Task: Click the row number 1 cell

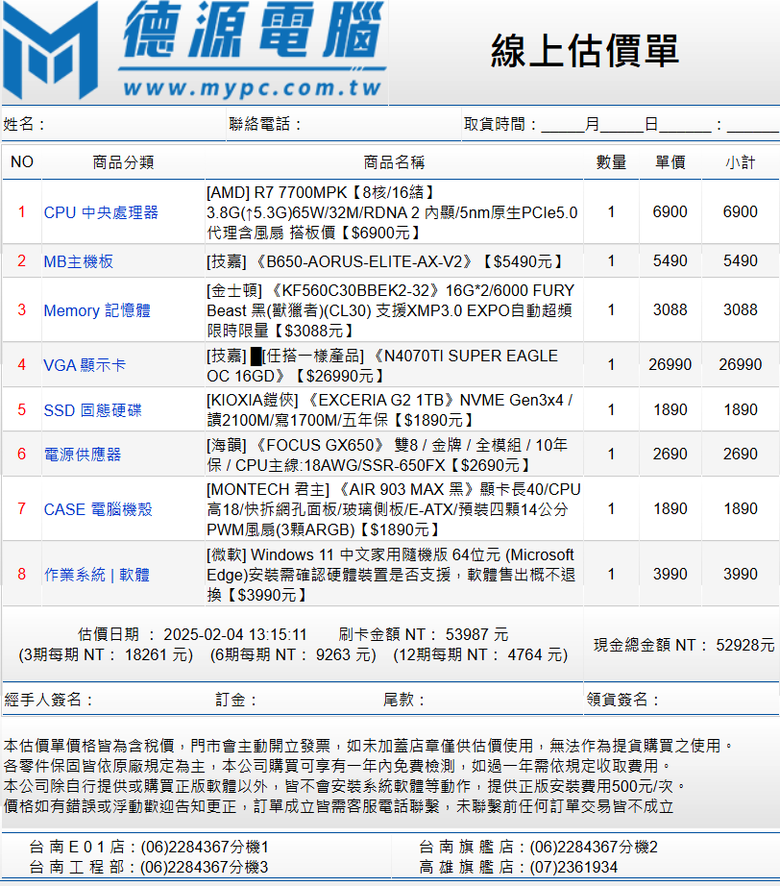Action: tap(21, 212)
